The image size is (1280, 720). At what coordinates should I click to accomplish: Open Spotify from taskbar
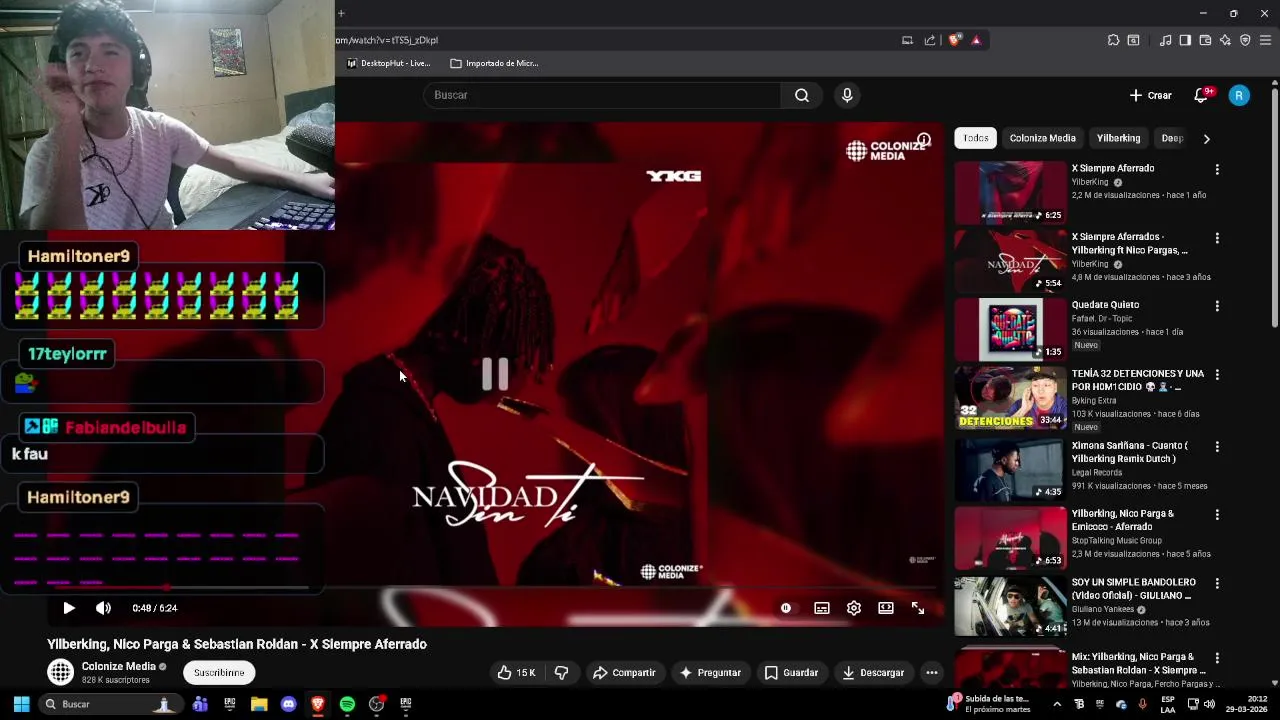click(x=347, y=704)
